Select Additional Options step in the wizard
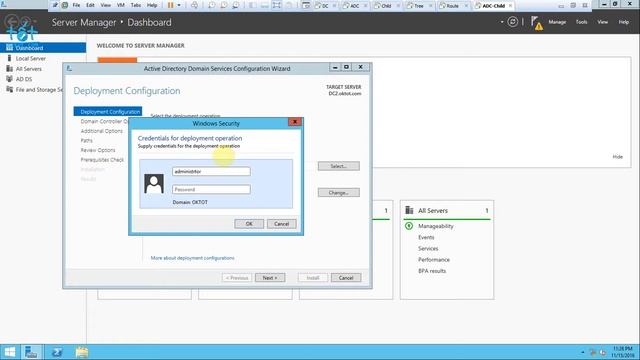The image size is (640, 360). pos(102,131)
